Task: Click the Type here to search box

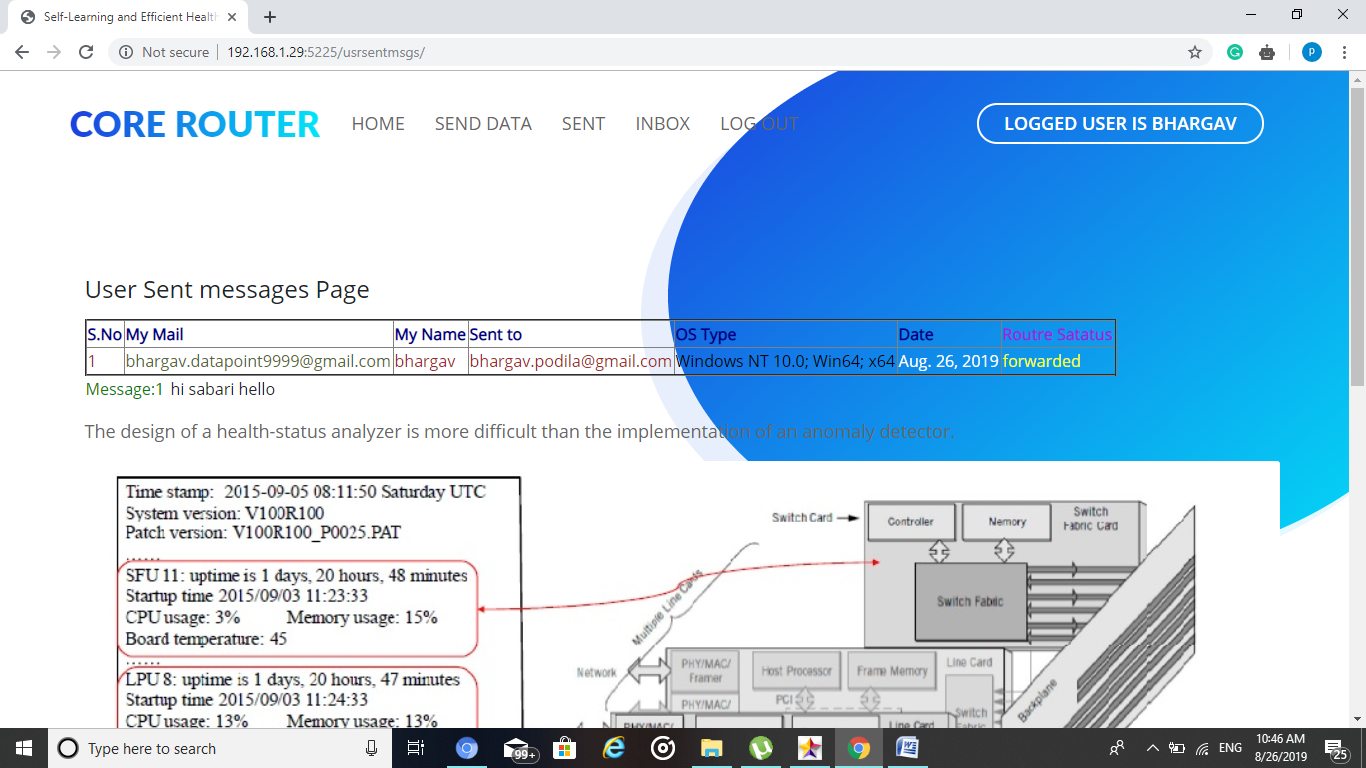Action: [220, 748]
